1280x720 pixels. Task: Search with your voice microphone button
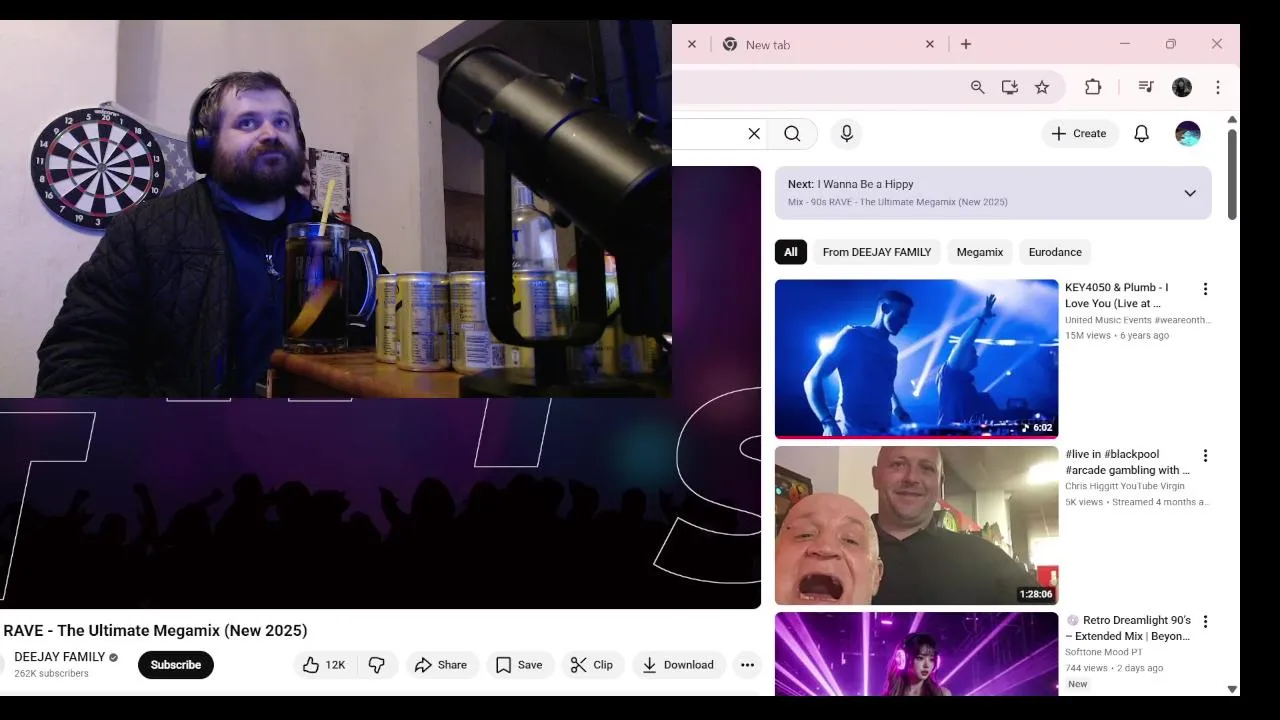click(x=847, y=134)
